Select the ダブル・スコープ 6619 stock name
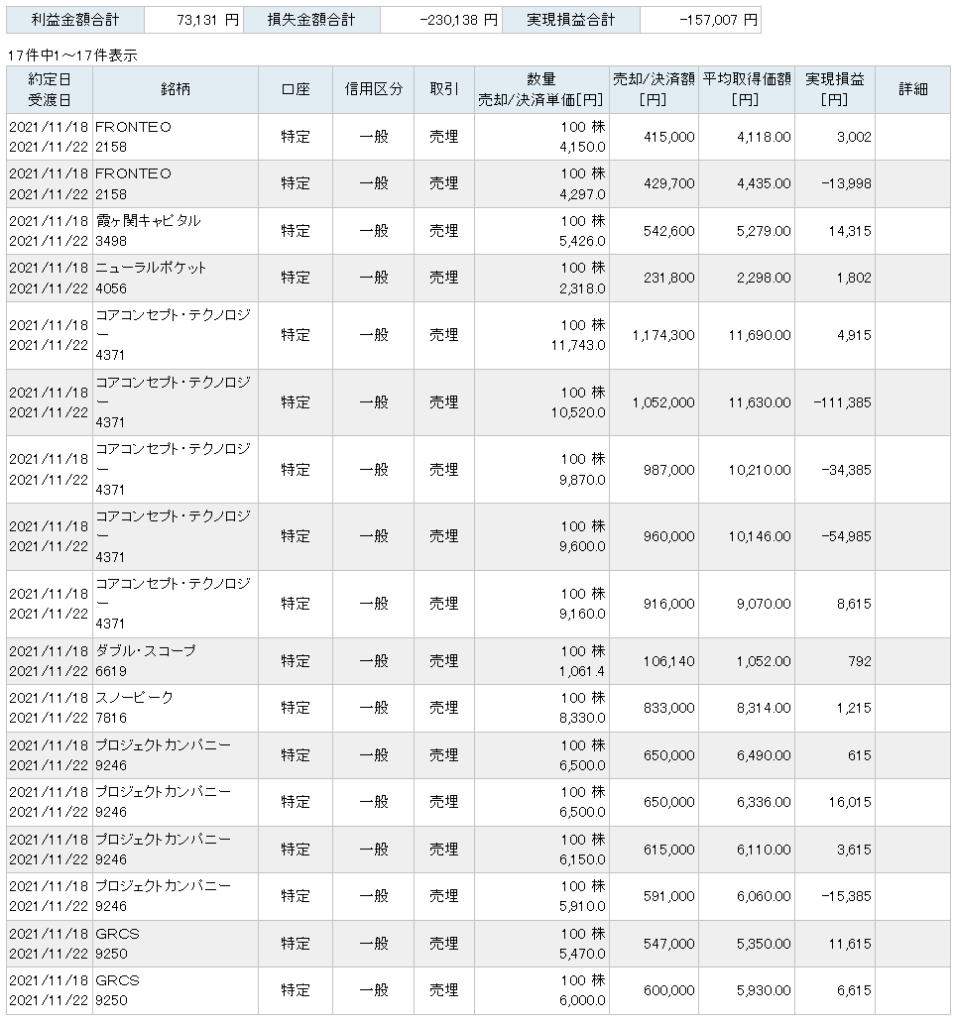The image size is (954, 1024). [146, 661]
